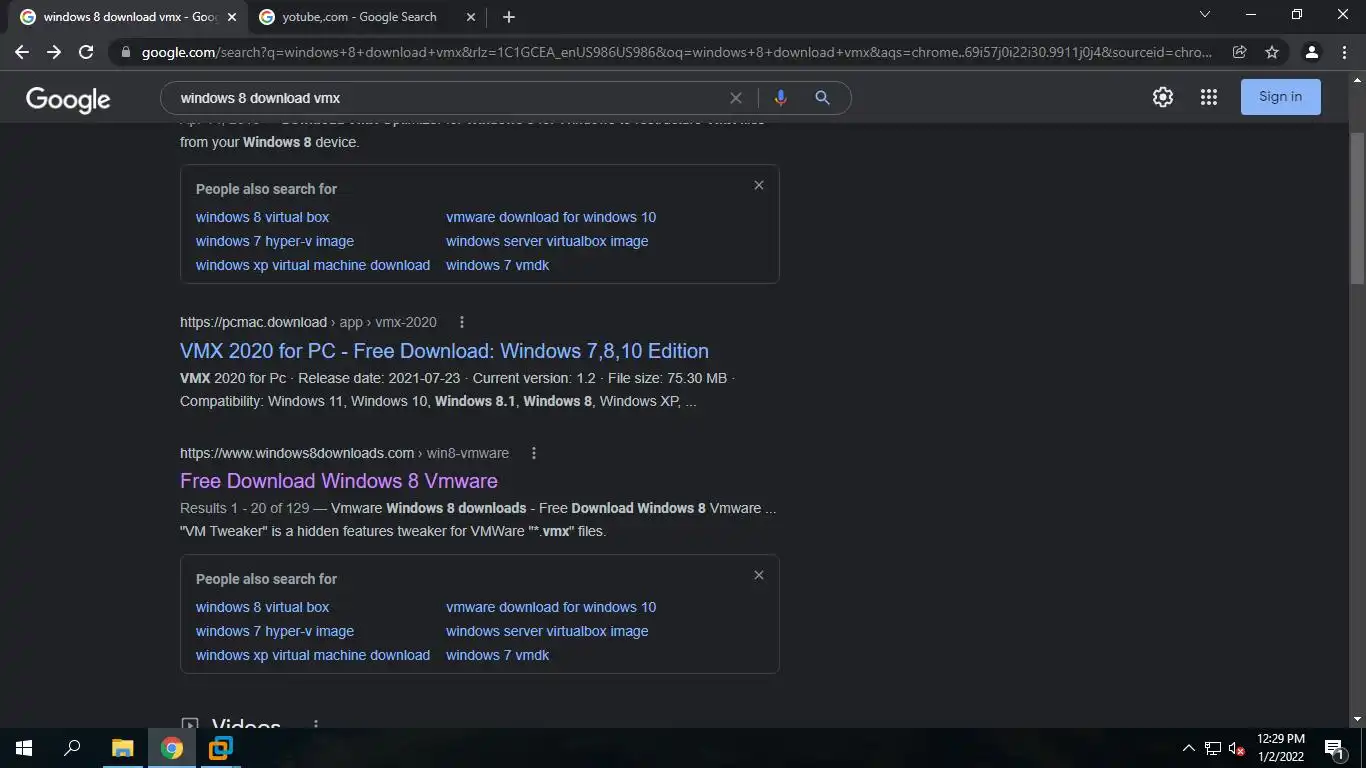This screenshot has width=1366, height=768.
Task: Open 'windows xp virtual machine download' upper suggestion
Action: point(313,265)
